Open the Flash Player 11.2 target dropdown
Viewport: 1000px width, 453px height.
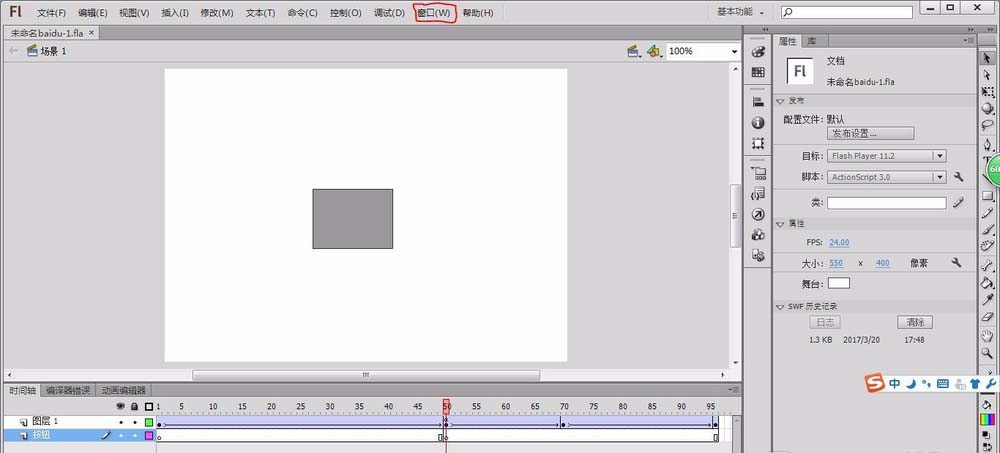886,156
